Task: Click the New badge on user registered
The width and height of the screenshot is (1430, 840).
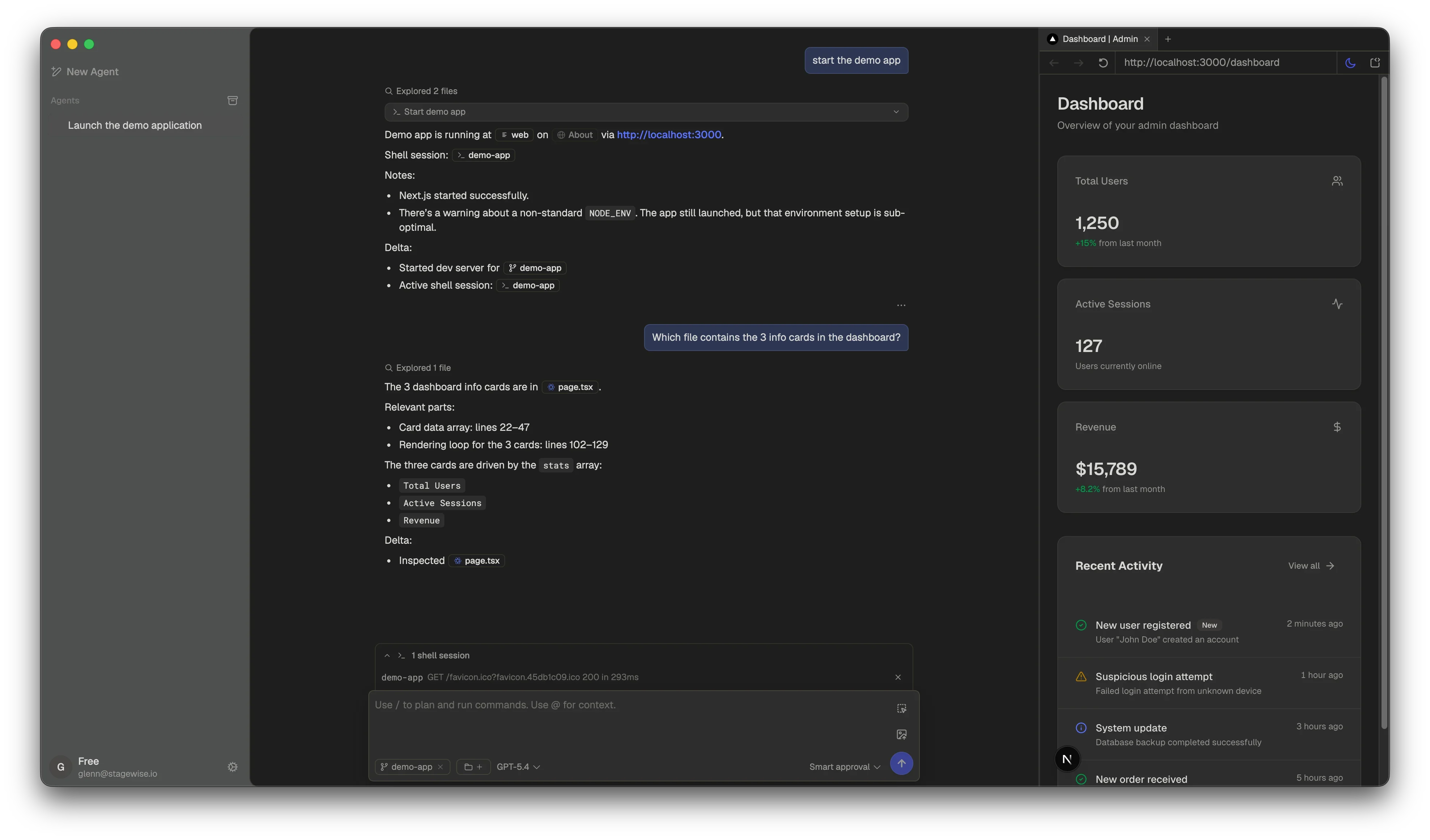Action: coord(1209,625)
